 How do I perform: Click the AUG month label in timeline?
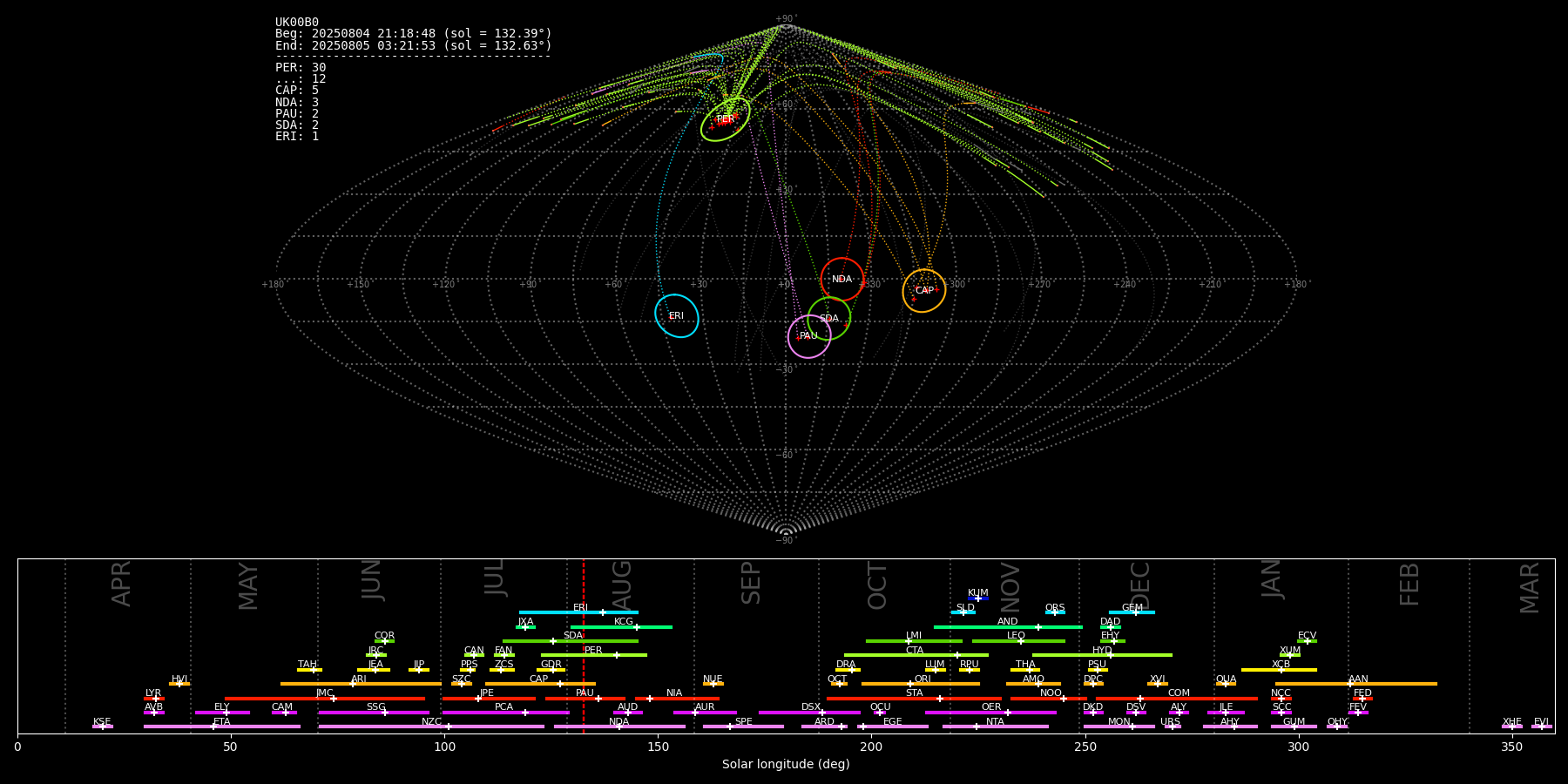(622, 585)
